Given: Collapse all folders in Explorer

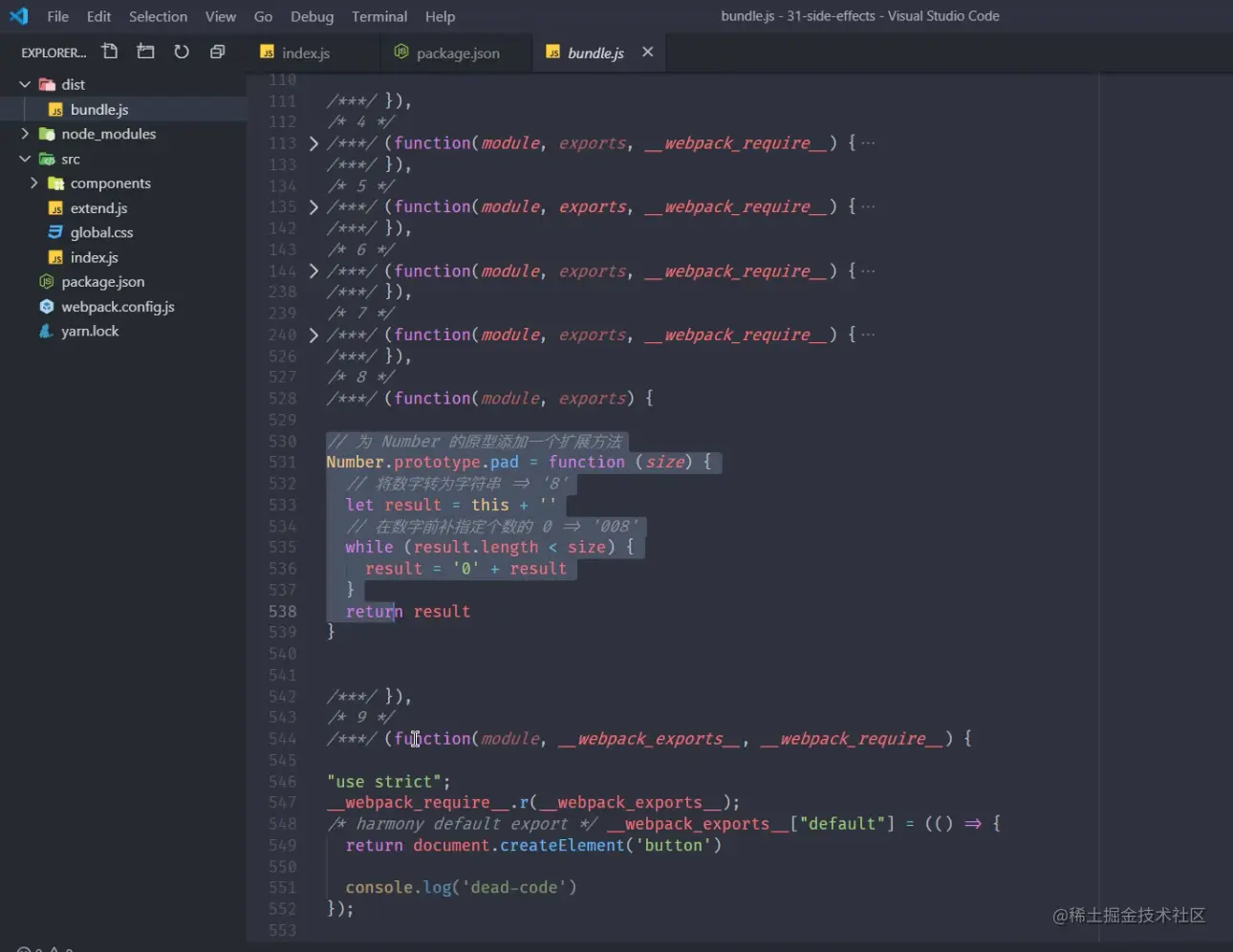Looking at the screenshot, I should pyautogui.click(x=218, y=52).
